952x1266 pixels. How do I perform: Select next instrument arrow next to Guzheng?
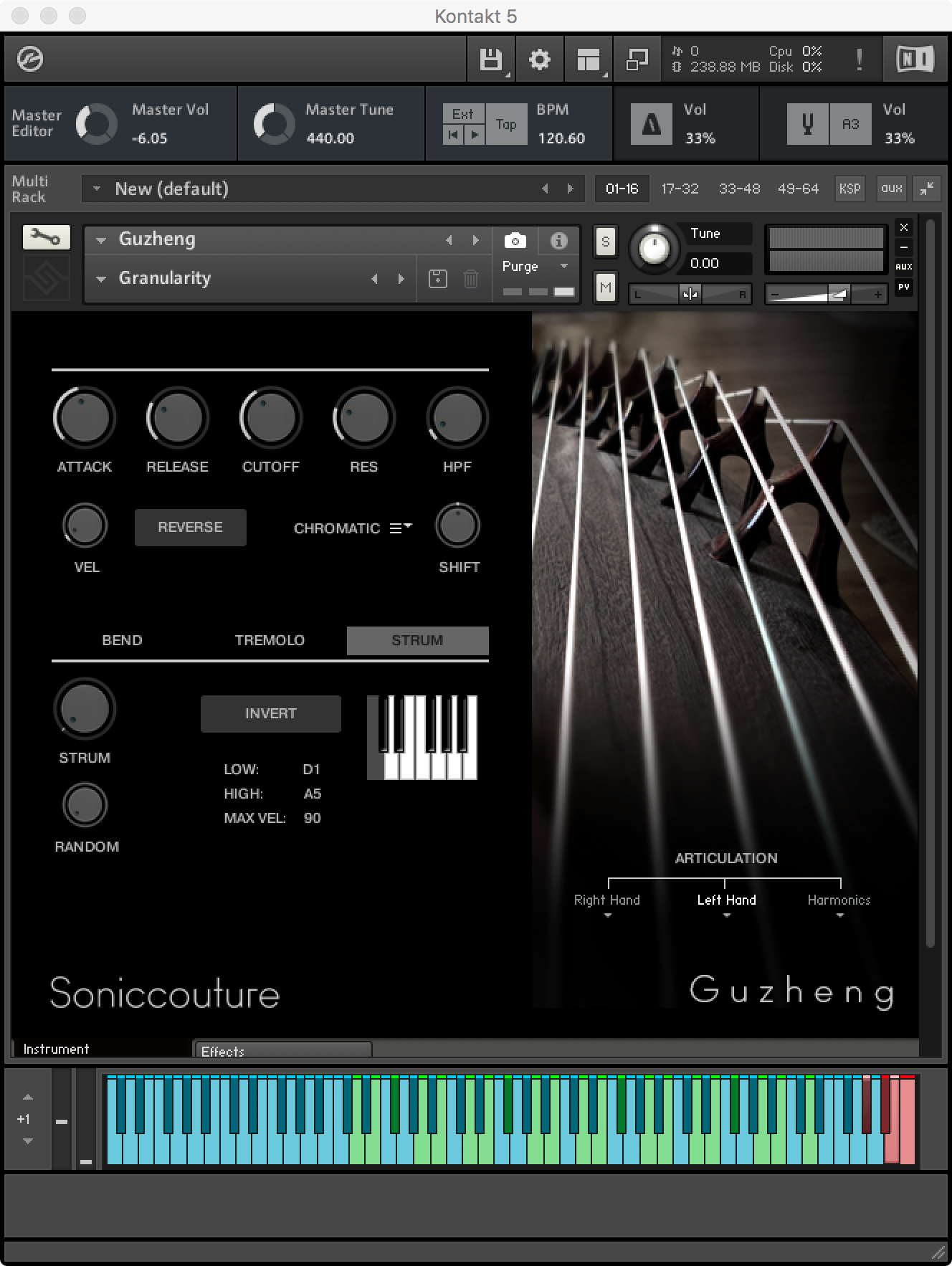pos(475,240)
